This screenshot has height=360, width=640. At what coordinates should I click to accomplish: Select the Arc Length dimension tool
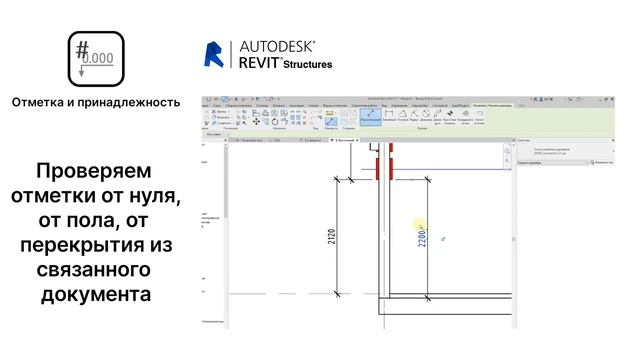pos(438,117)
